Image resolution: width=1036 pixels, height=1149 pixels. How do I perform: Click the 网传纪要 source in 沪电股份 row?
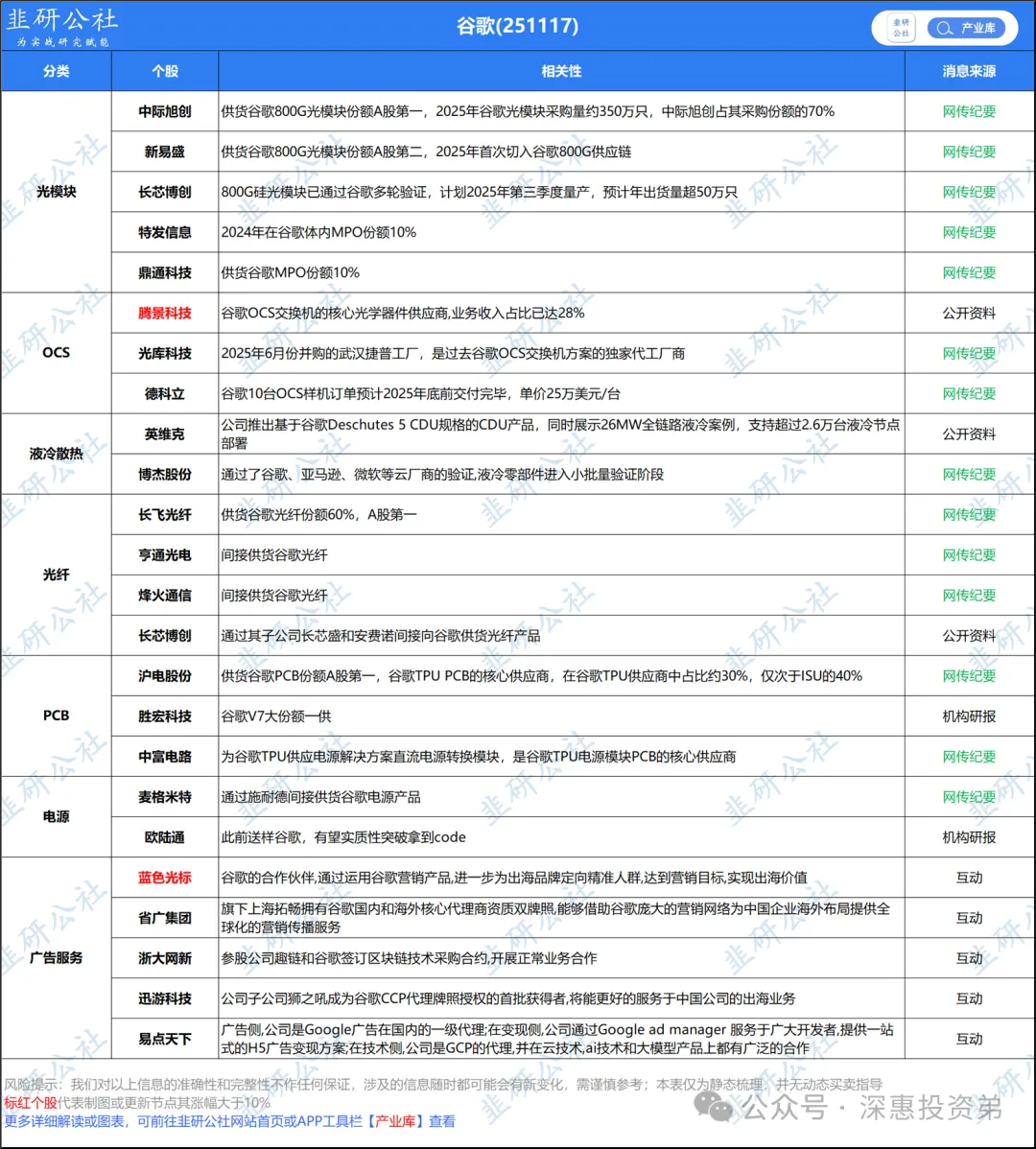coord(969,675)
